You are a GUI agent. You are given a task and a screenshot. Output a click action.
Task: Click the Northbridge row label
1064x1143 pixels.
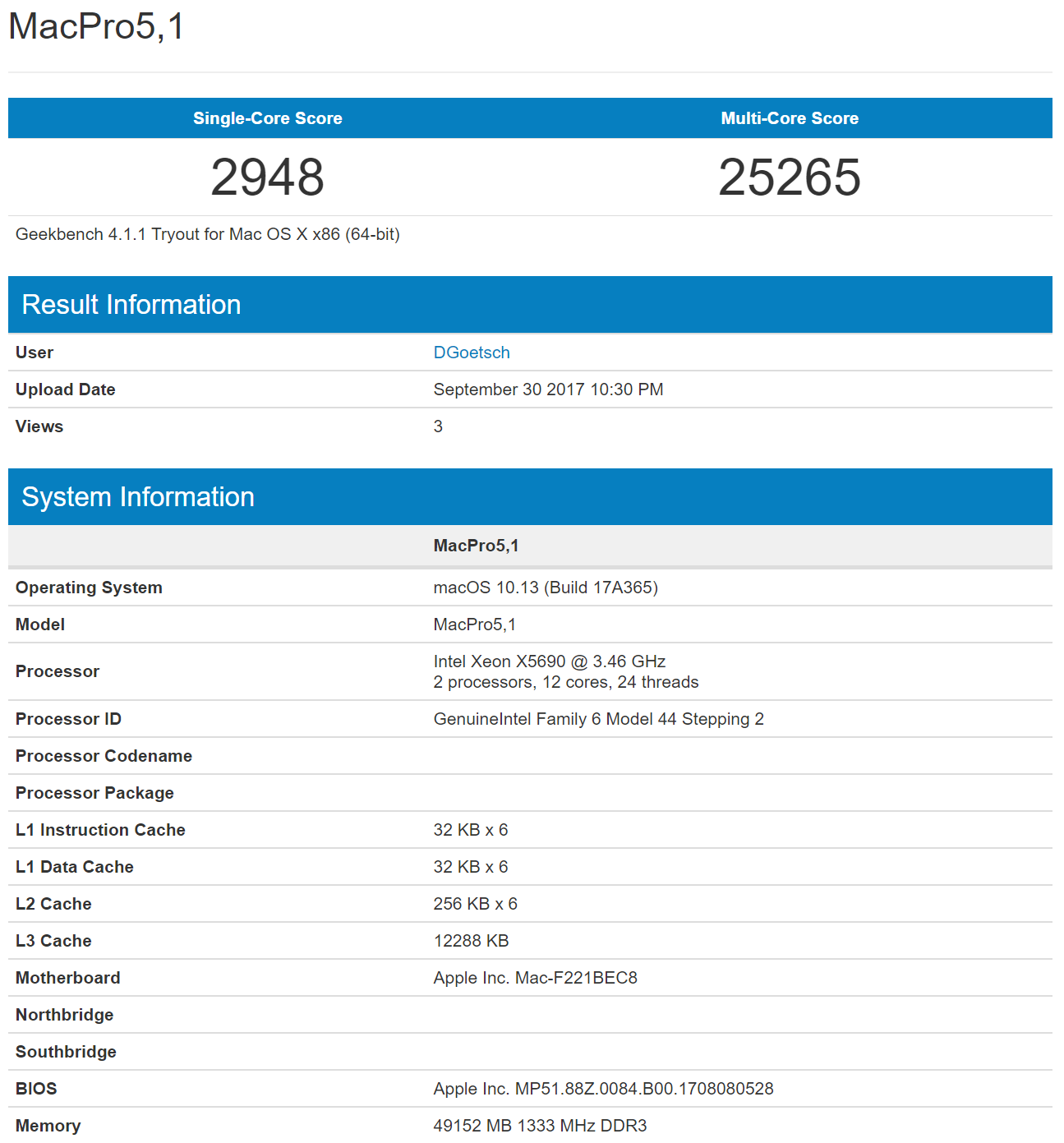click(65, 1015)
